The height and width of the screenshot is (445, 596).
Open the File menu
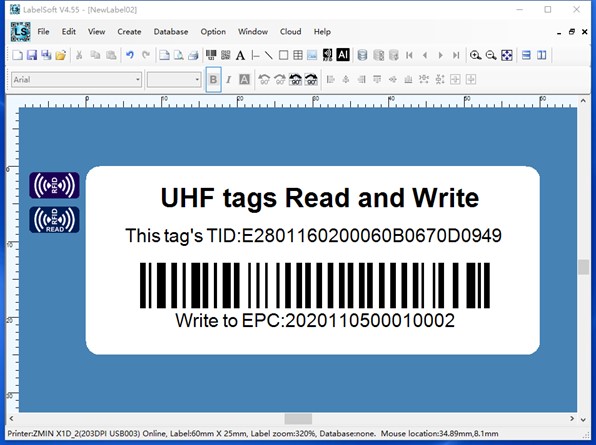point(43,32)
